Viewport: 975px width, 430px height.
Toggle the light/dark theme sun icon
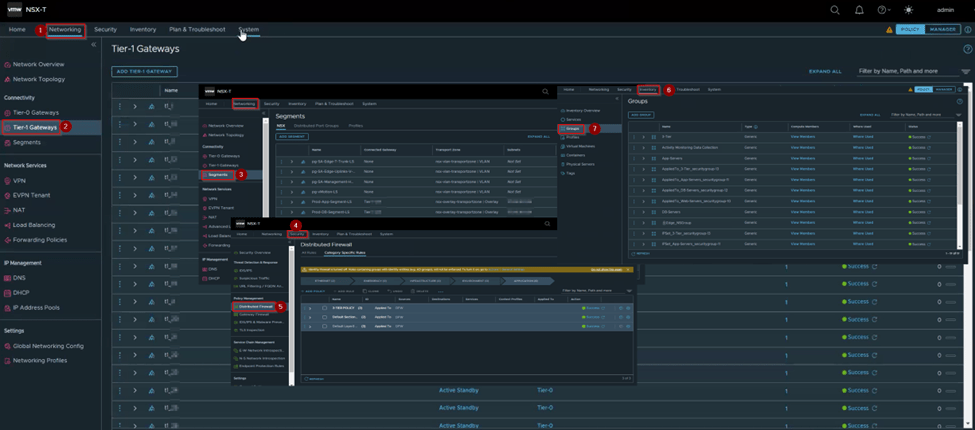(x=908, y=10)
